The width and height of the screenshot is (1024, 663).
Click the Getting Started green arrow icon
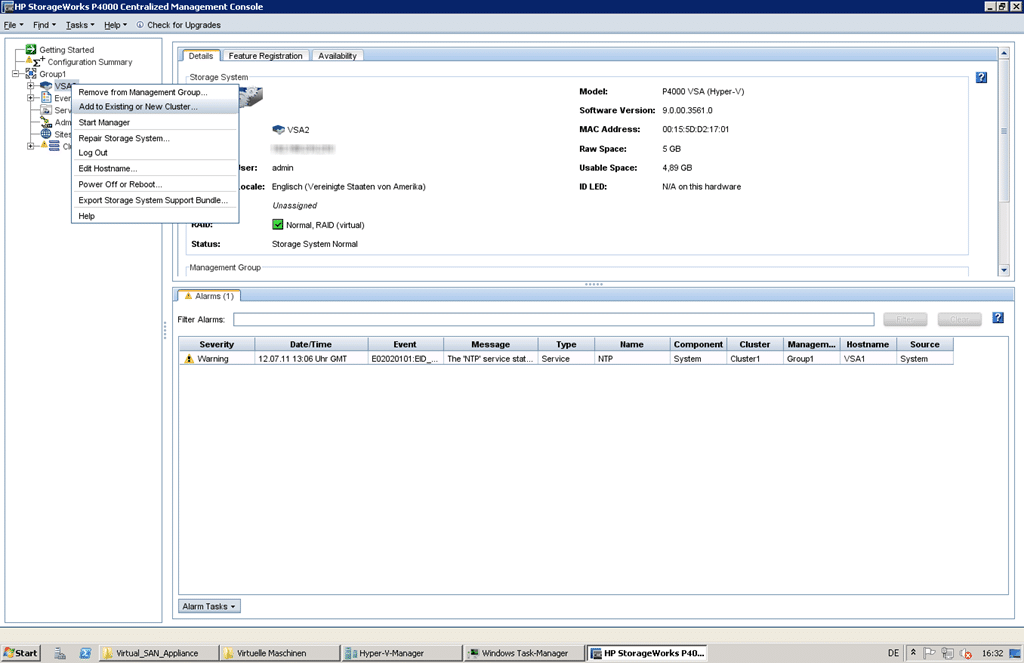[31, 50]
